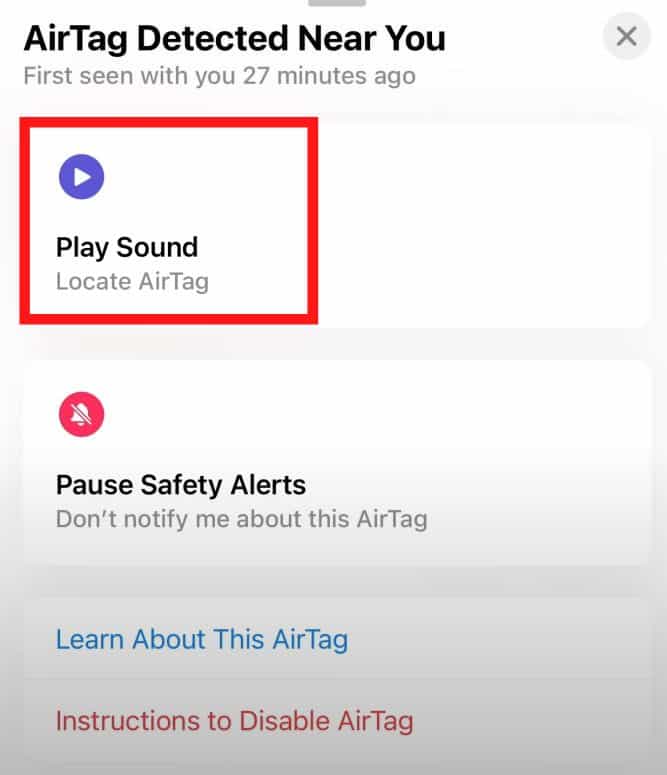Image resolution: width=667 pixels, height=775 pixels.
Task: Tap the pink crossed-out bell icon
Action: [82, 414]
